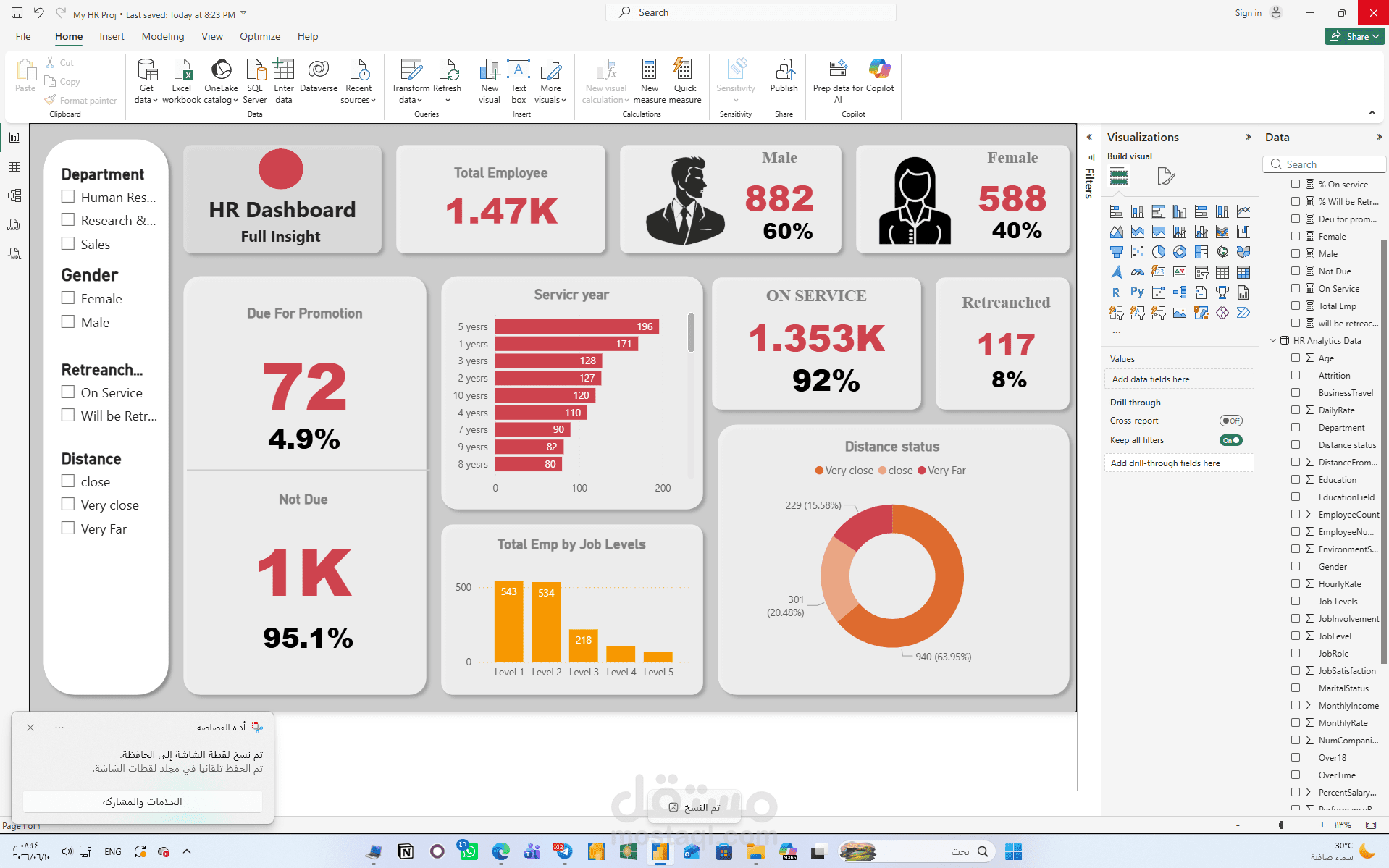The width and height of the screenshot is (1389, 868).
Task: Tick the MonthlyIncome field checkbox
Action: [x=1296, y=705]
